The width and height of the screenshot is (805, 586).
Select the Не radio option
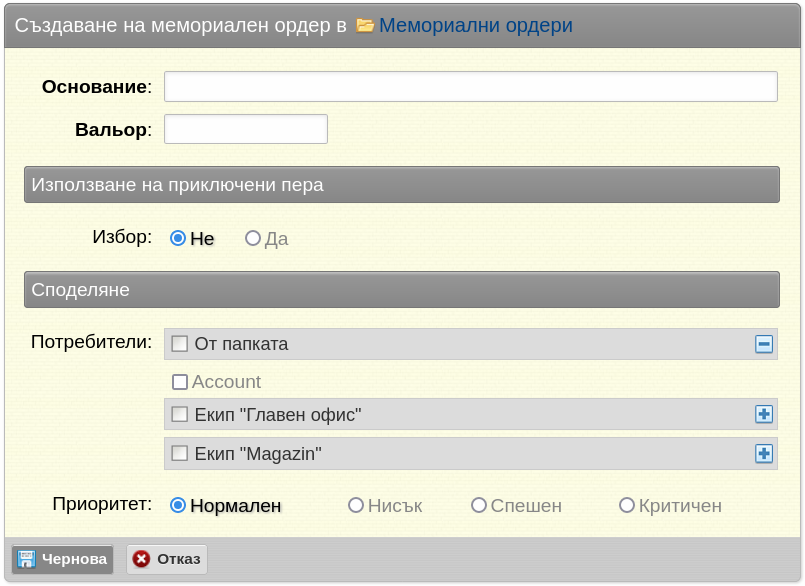click(x=178, y=238)
